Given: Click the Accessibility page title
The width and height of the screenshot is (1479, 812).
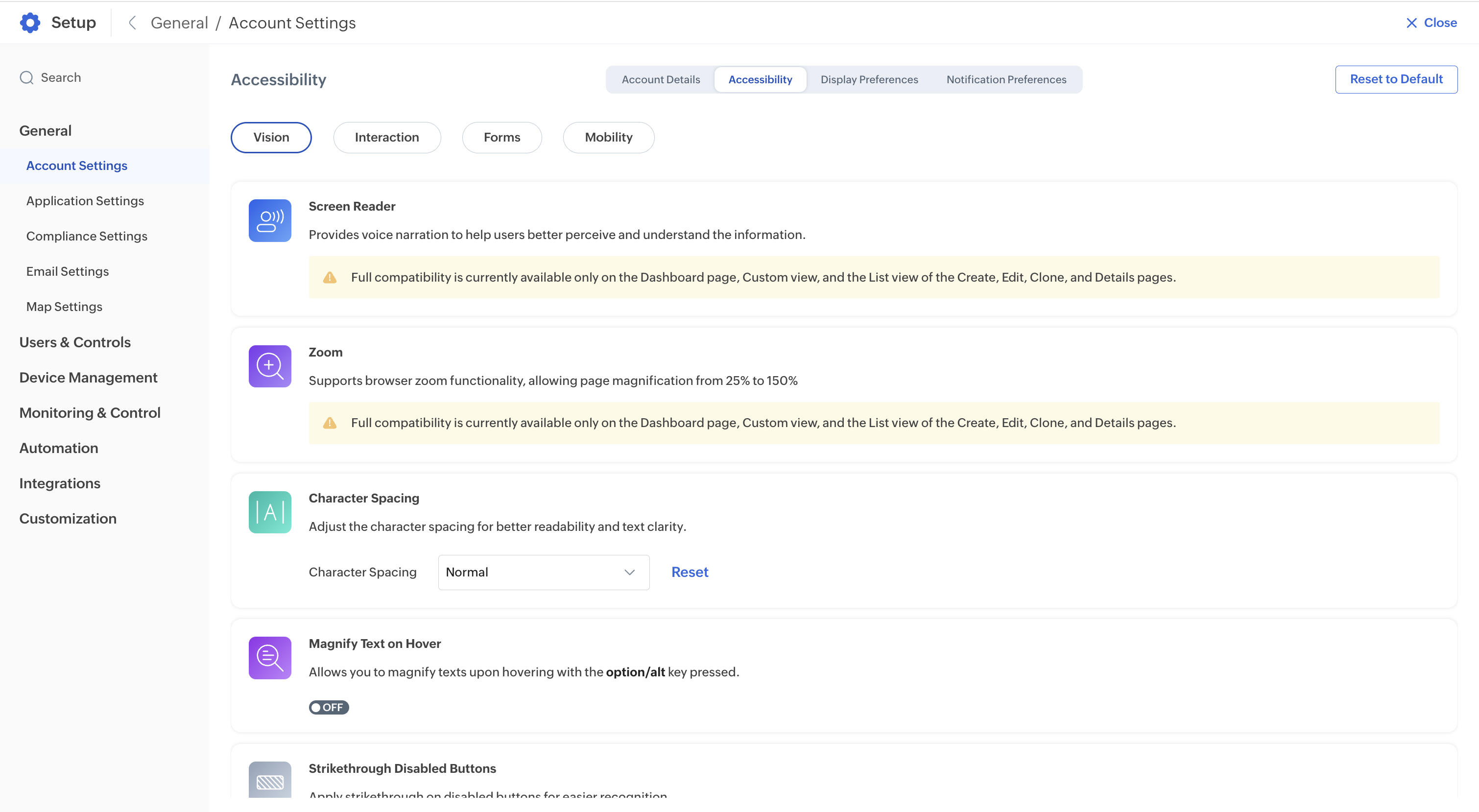Looking at the screenshot, I should click(279, 80).
